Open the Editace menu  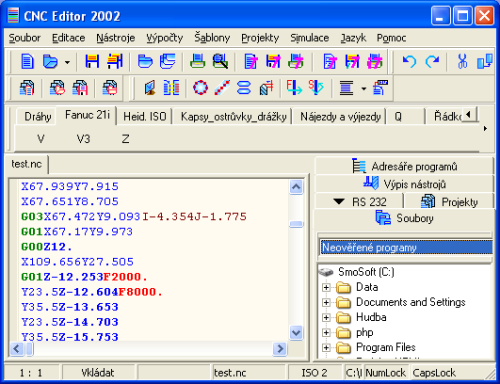68,38
